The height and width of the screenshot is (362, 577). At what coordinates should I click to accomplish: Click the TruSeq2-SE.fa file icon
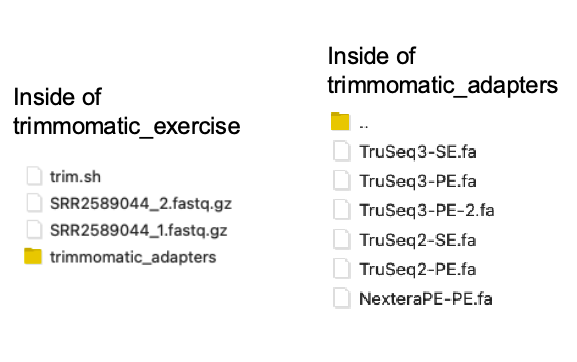341,239
